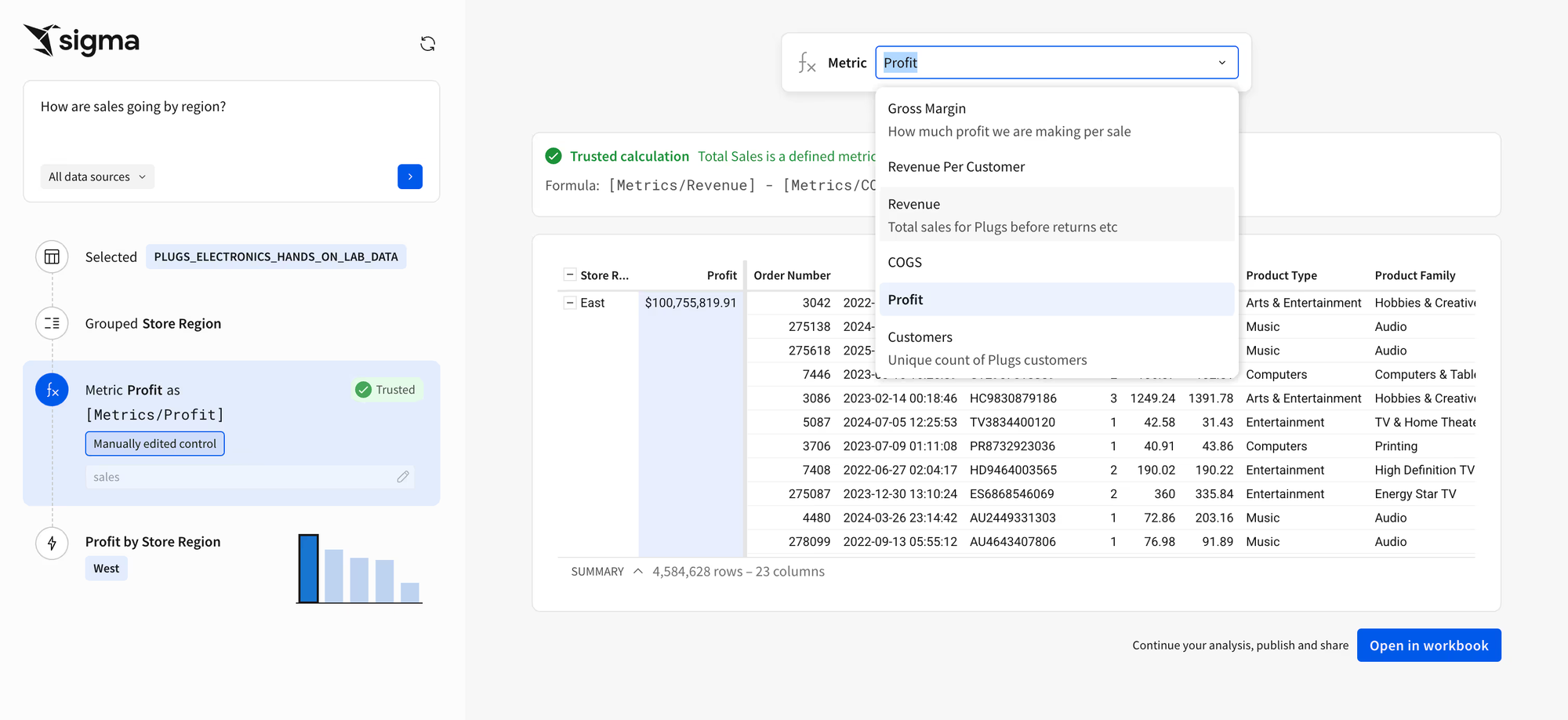The width and height of the screenshot is (1568, 720).
Task: Click the dark blue West bar in chart
Action: click(x=309, y=569)
